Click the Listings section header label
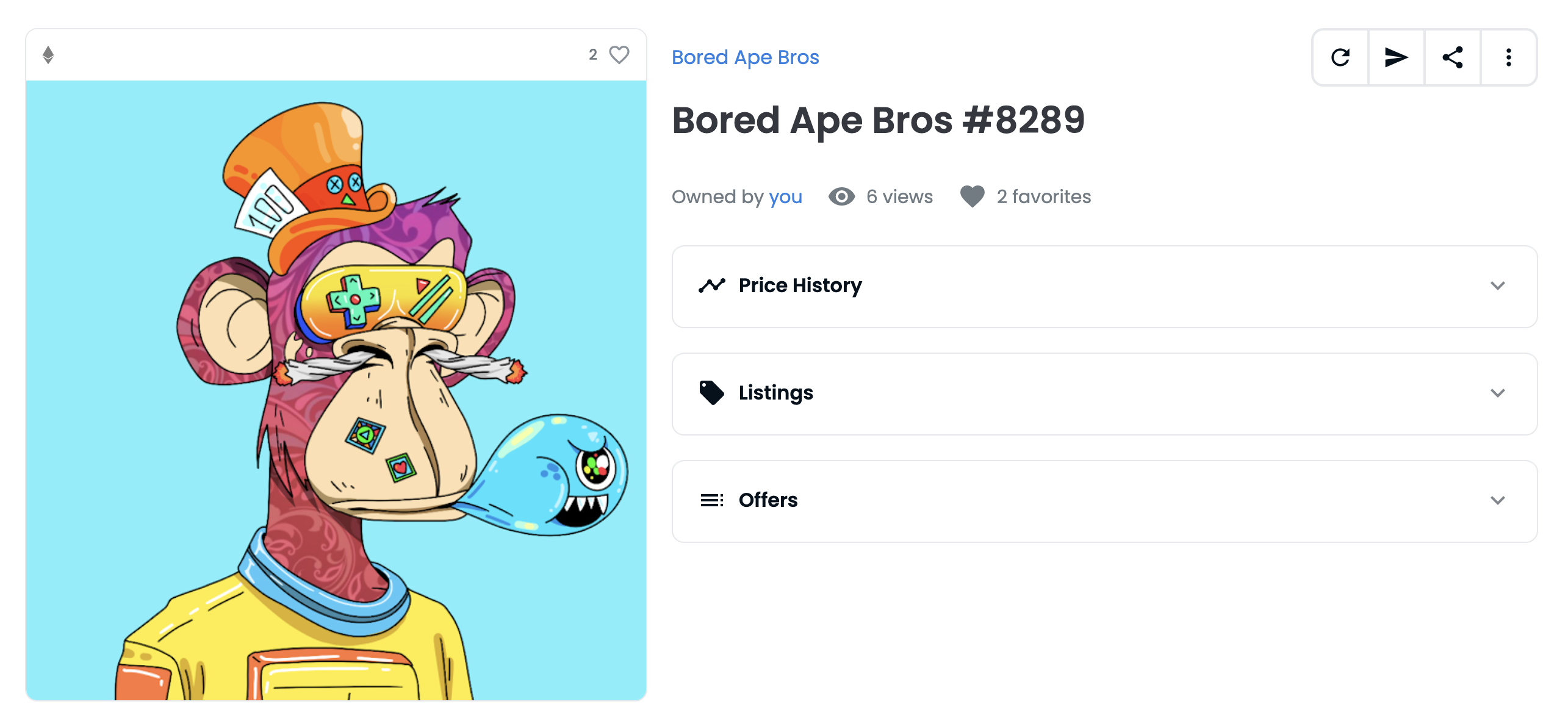 coord(775,393)
